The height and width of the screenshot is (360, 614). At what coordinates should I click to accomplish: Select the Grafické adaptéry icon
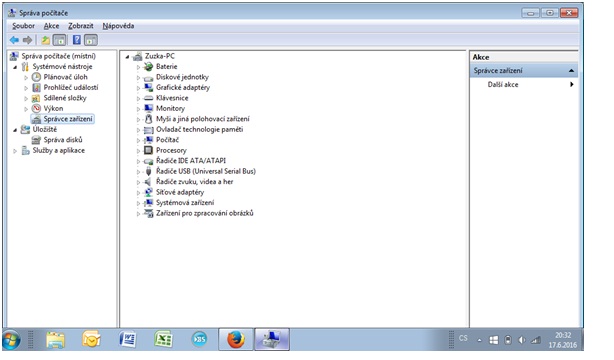(148, 88)
